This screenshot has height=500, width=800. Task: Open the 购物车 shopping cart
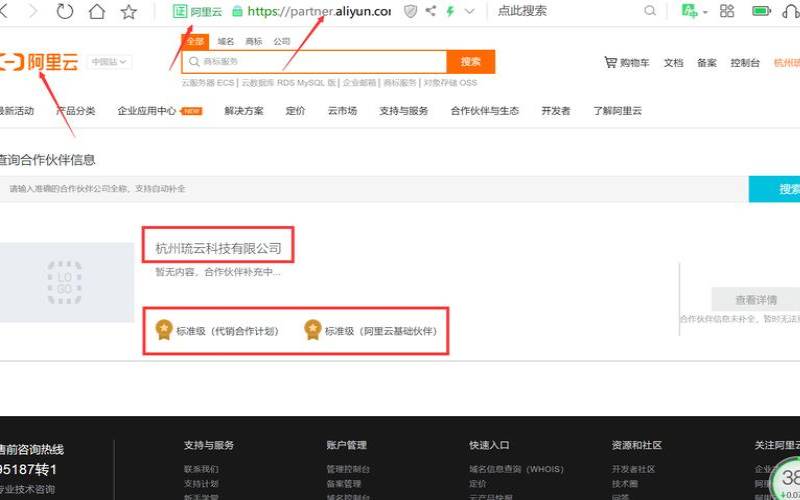(x=627, y=63)
